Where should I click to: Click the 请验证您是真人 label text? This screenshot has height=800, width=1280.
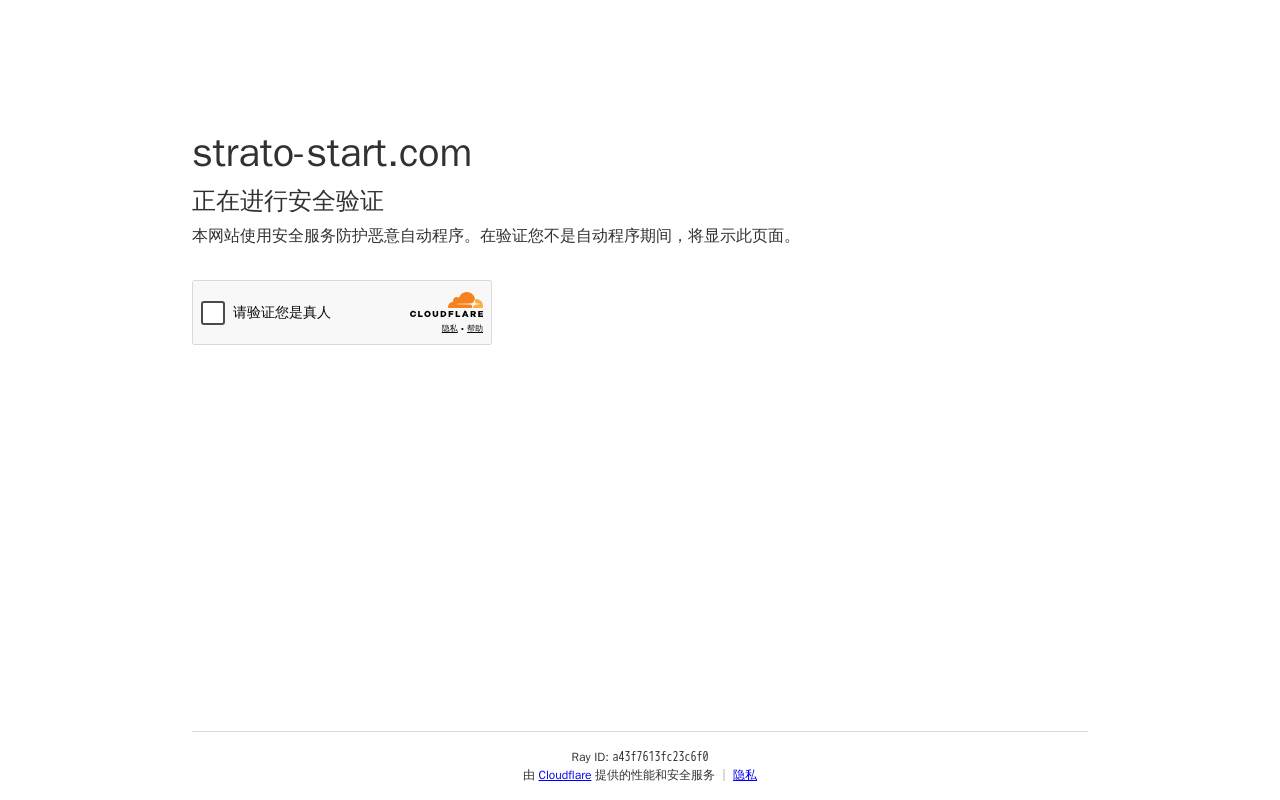(282, 313)
